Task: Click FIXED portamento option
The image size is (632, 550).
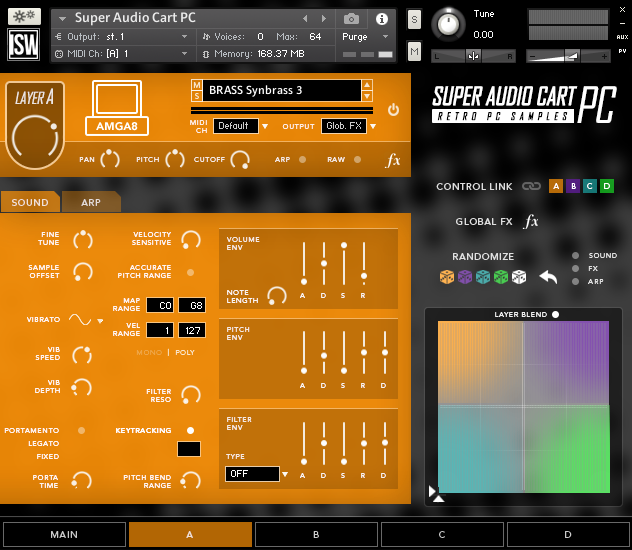Action: click(48, 457)
